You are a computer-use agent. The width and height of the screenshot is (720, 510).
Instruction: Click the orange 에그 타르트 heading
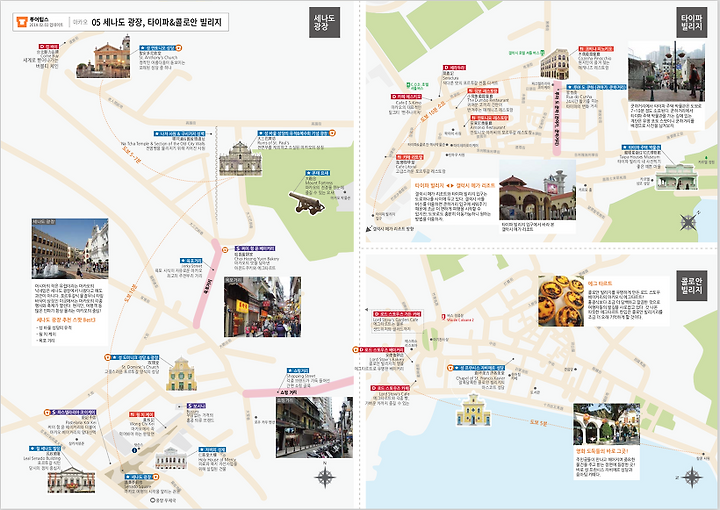(600, 284)
